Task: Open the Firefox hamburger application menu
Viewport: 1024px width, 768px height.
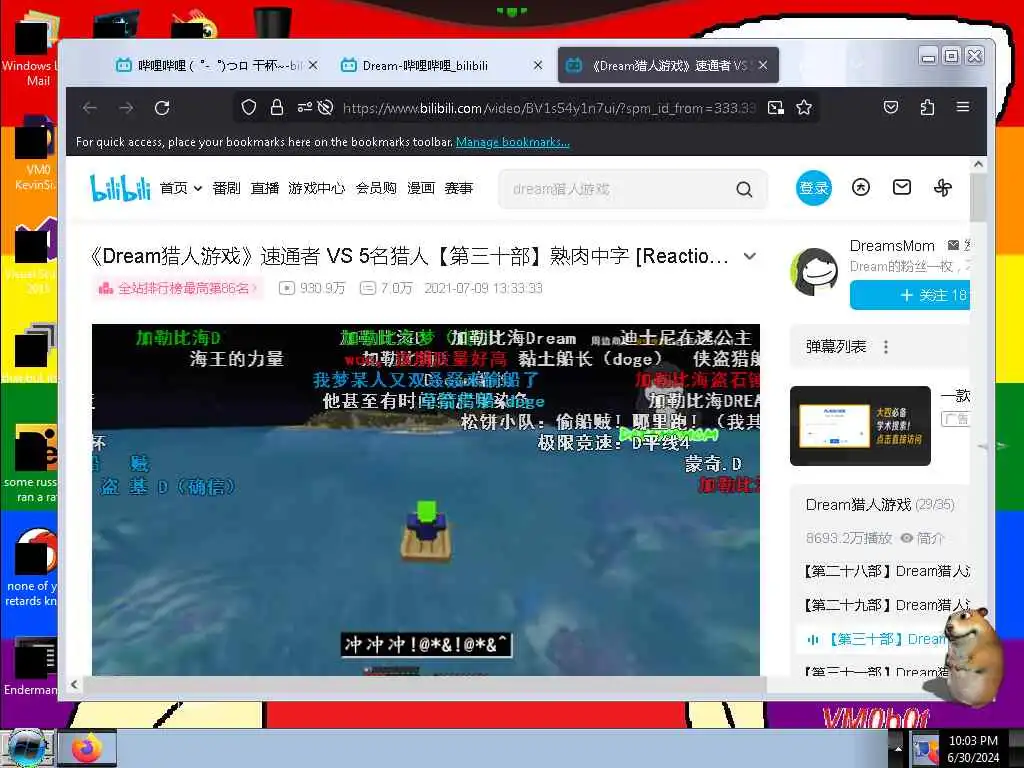Action: point(963,107)
